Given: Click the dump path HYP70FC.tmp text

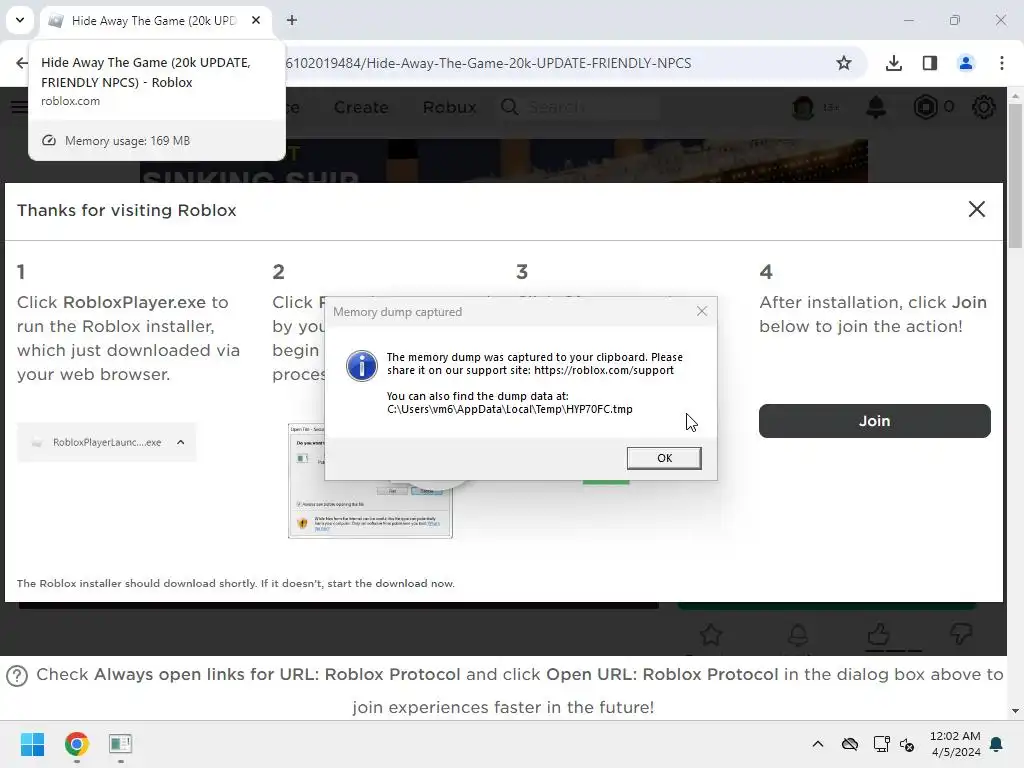Looking at the screenshot, I should (509, 409).
